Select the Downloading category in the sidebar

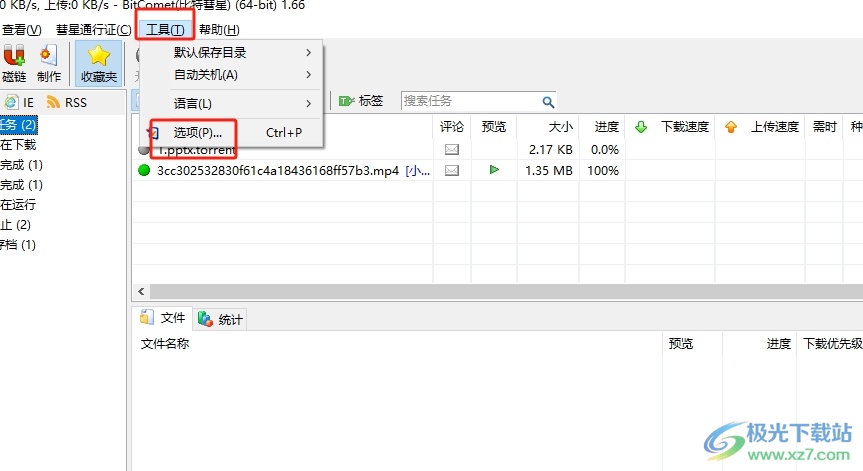(18, 145)
